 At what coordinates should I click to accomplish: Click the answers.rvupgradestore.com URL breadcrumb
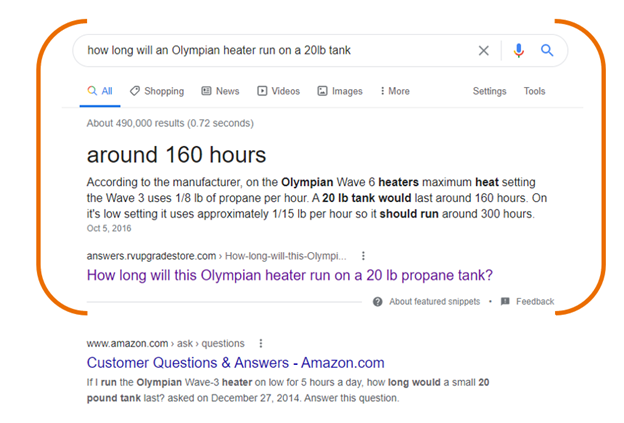(216, 256)
